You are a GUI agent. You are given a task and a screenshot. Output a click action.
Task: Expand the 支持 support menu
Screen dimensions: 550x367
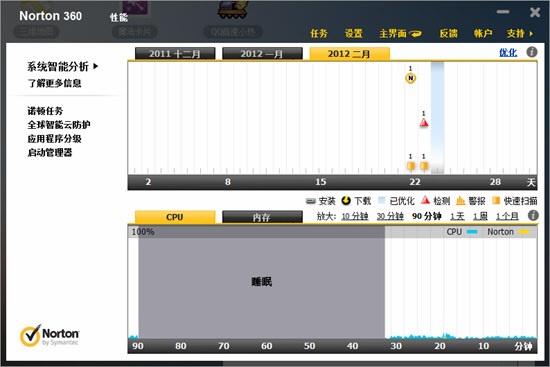(x=519, y=33)
